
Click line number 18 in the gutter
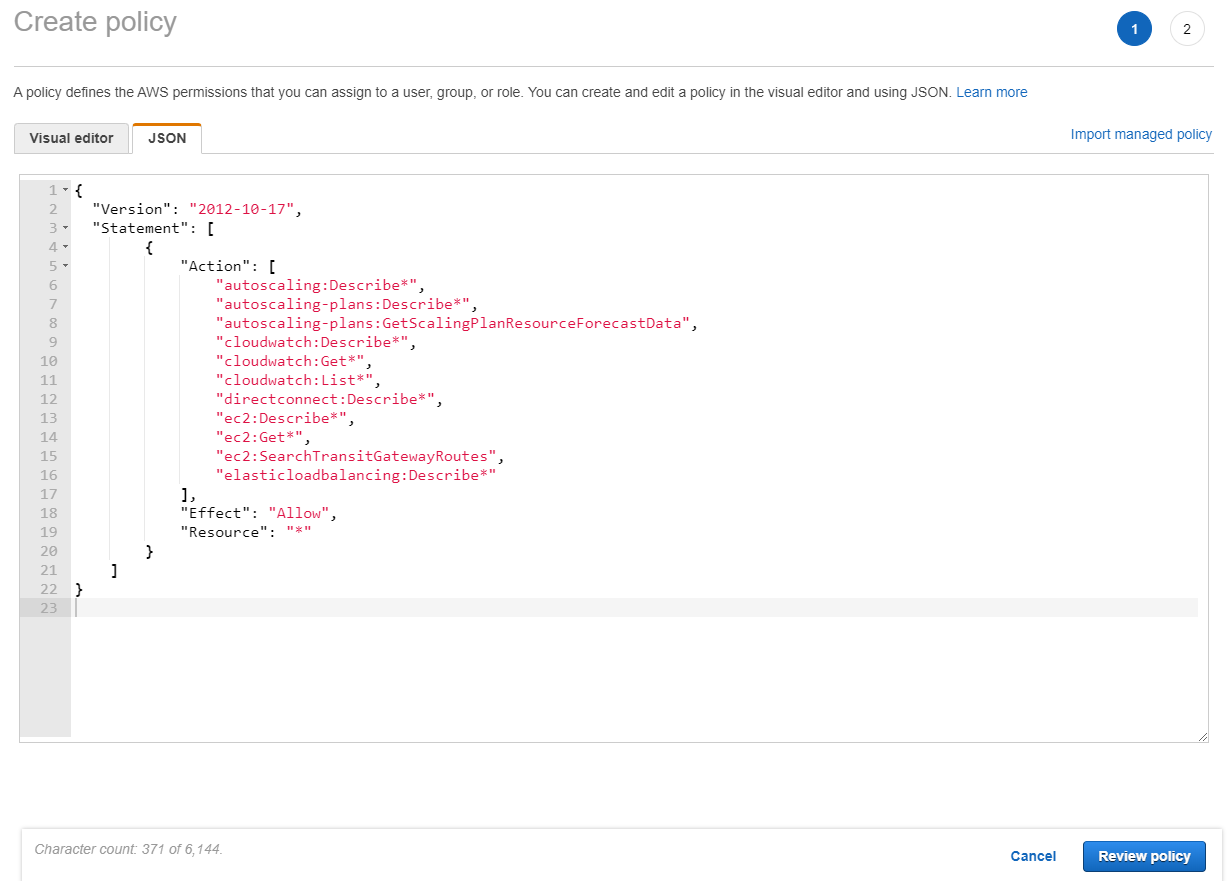coord(49,513)
